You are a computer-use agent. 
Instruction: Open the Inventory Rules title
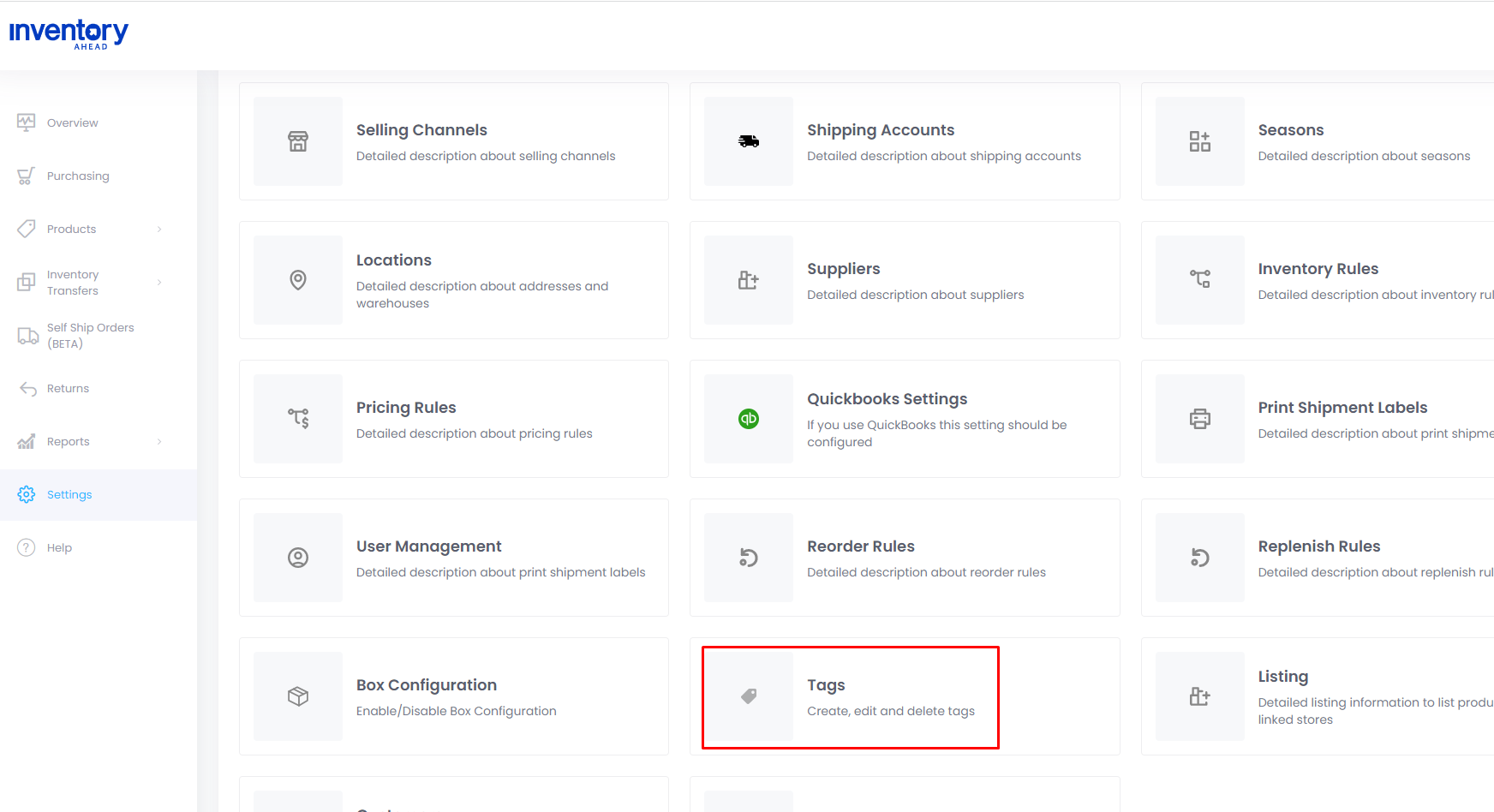coord(1318,269)
